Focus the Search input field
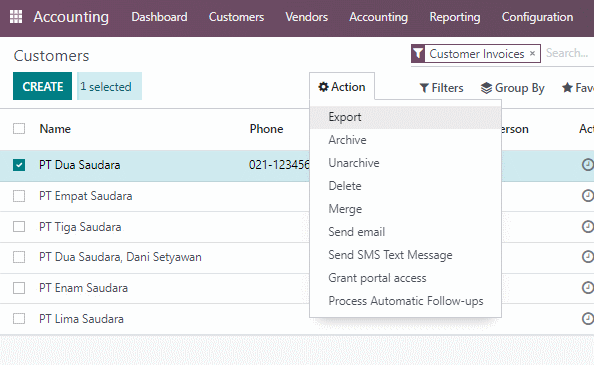The width and height of the screenshot is (594, 365). coord(569,53)
